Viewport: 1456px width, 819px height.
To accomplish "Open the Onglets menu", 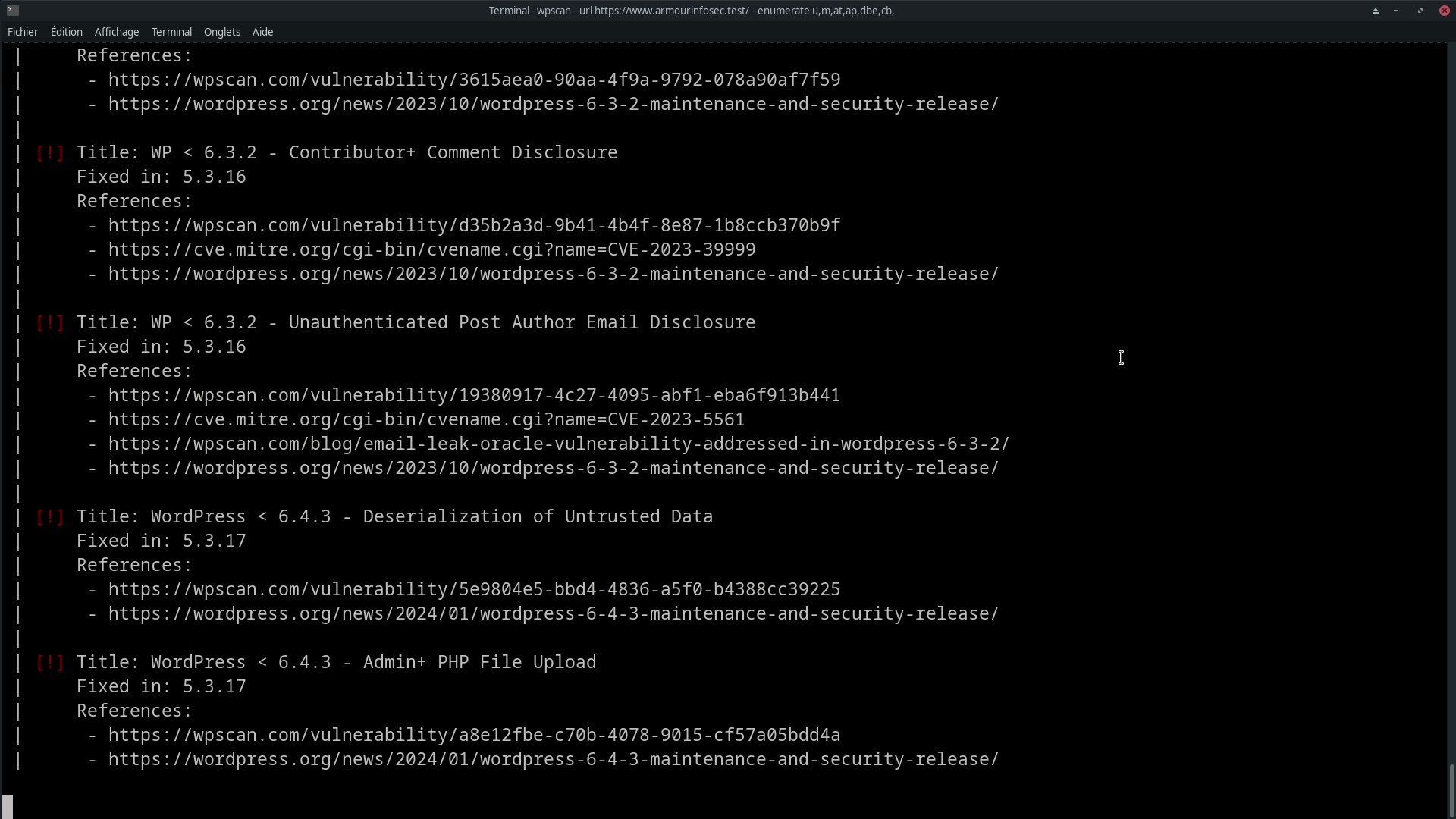I will [x=222, y=32].
